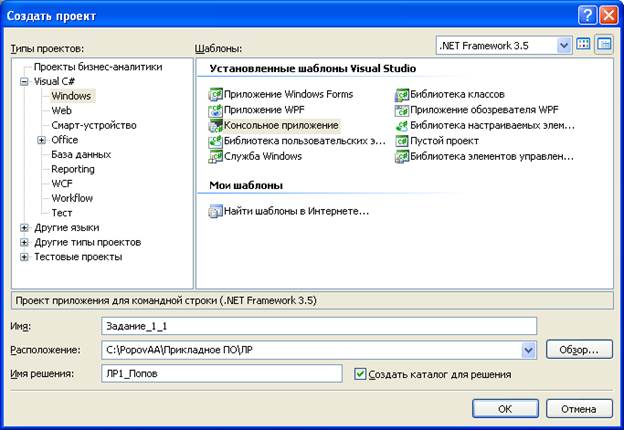
Task: Click the Обзор... browse button
Action: [579, 350]
